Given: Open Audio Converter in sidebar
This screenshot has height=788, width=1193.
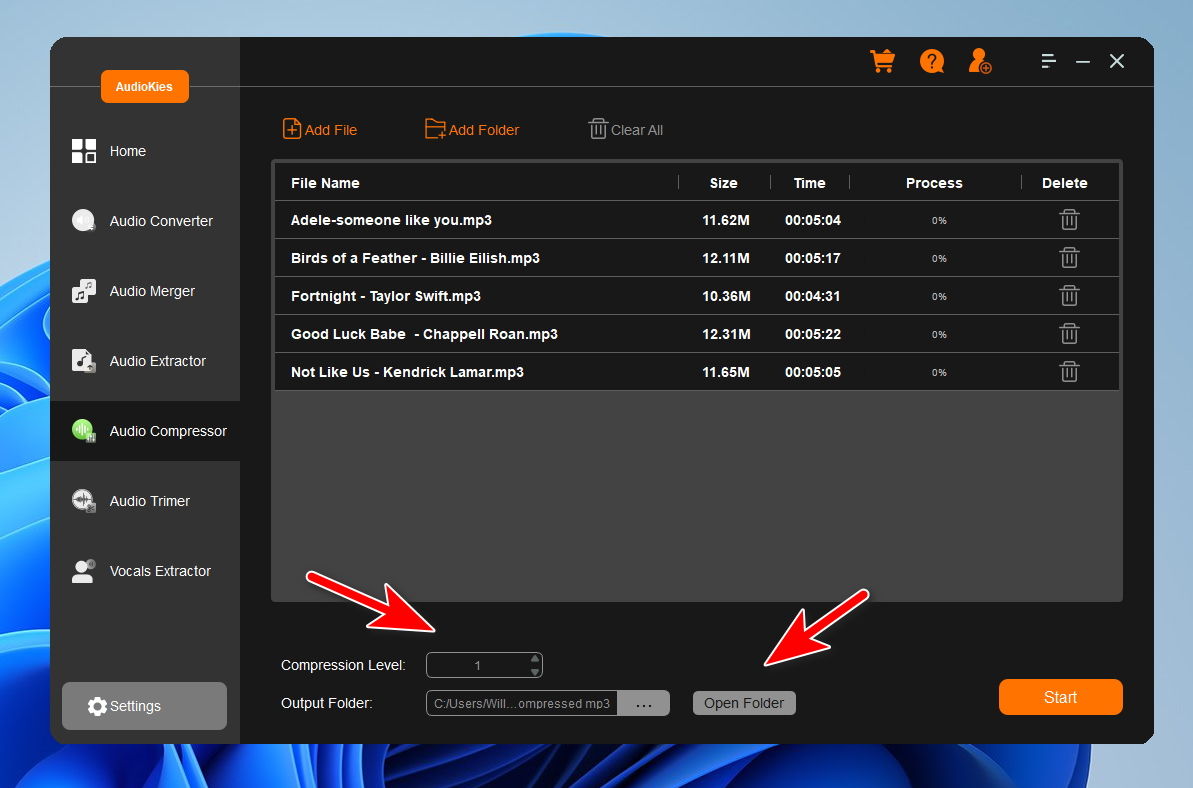Looking at the screenshot, I should click(x=145, y=221).
